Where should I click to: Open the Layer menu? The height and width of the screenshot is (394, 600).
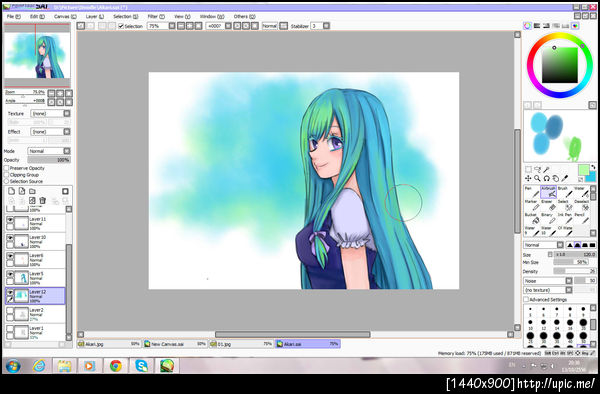tap(95, 16)
